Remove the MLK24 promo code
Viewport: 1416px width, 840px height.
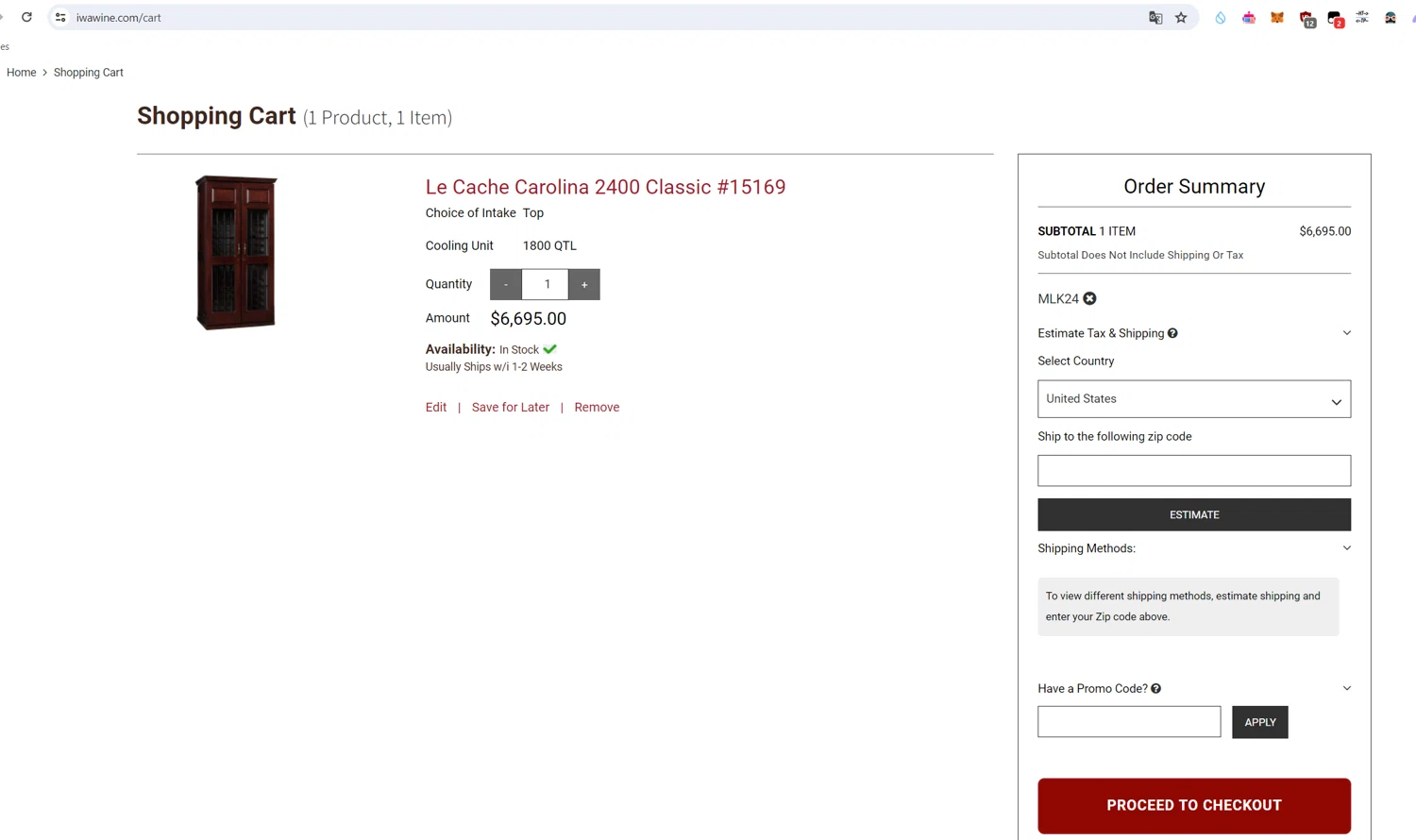[x=1089, y=298]
